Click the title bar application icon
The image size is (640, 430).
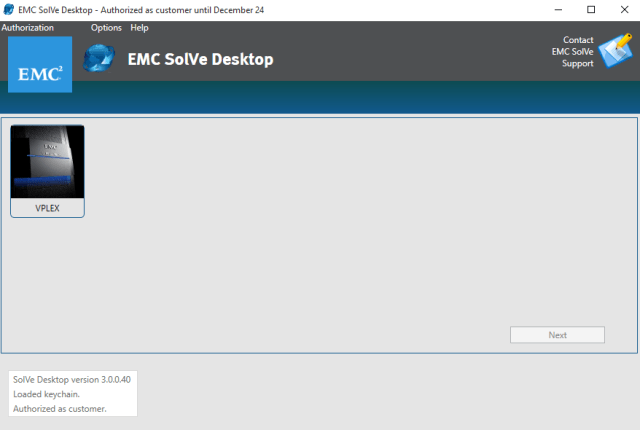8,9
